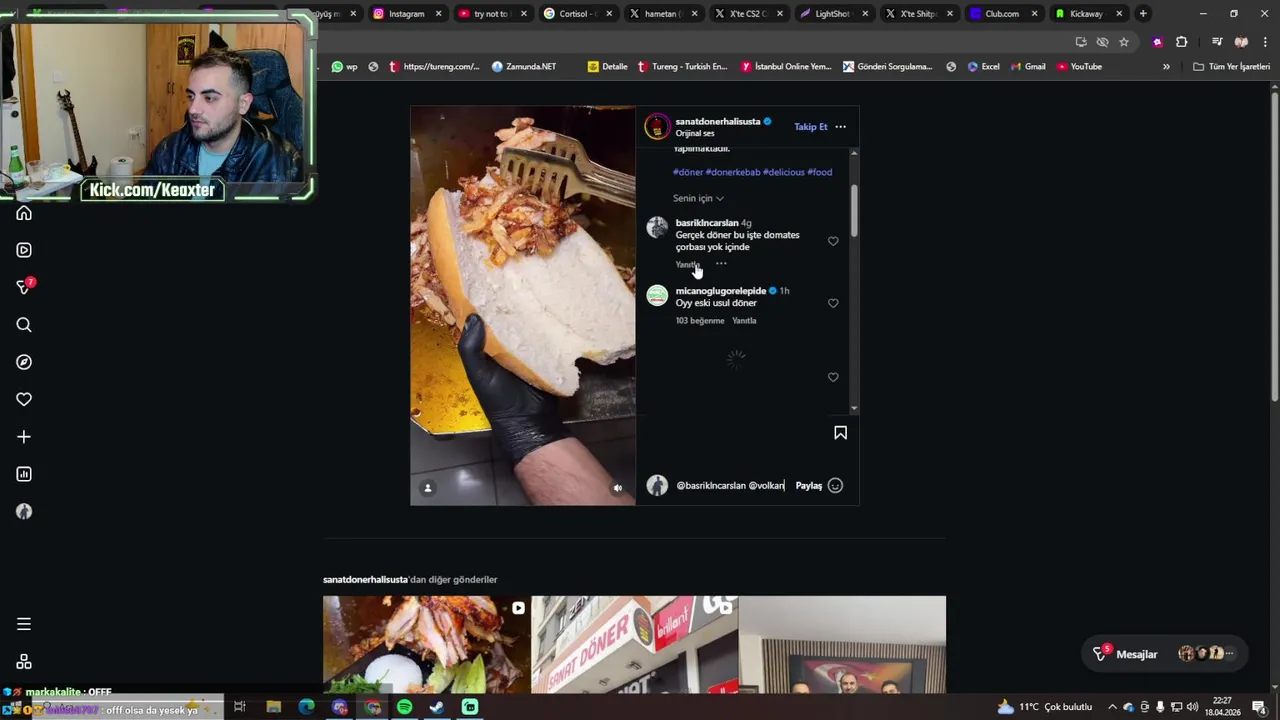Expand hidden system tray icons
The height and width of the screenshot is (720, 1280).
1112,707
